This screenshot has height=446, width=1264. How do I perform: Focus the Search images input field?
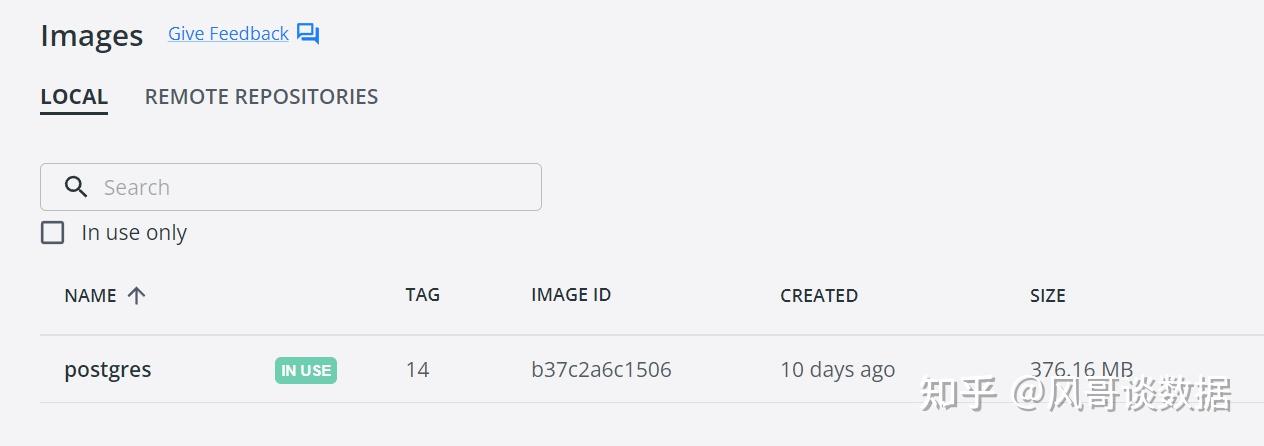pos(310,187)
